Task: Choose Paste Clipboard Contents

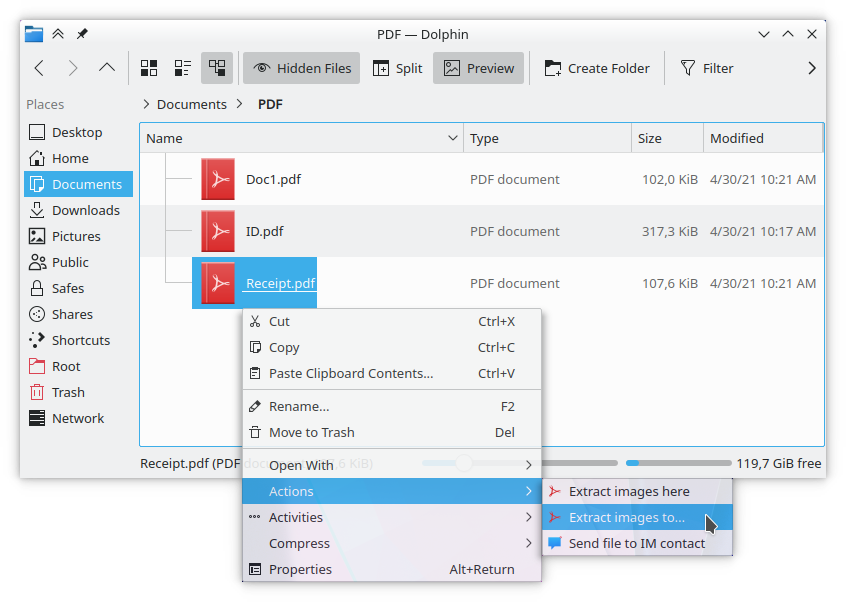Action: [x=392, y=373]
